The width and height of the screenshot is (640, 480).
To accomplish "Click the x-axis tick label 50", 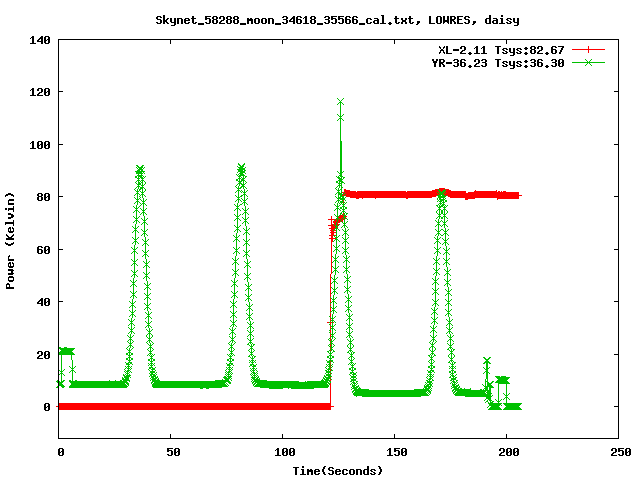I will coord(173,452).
